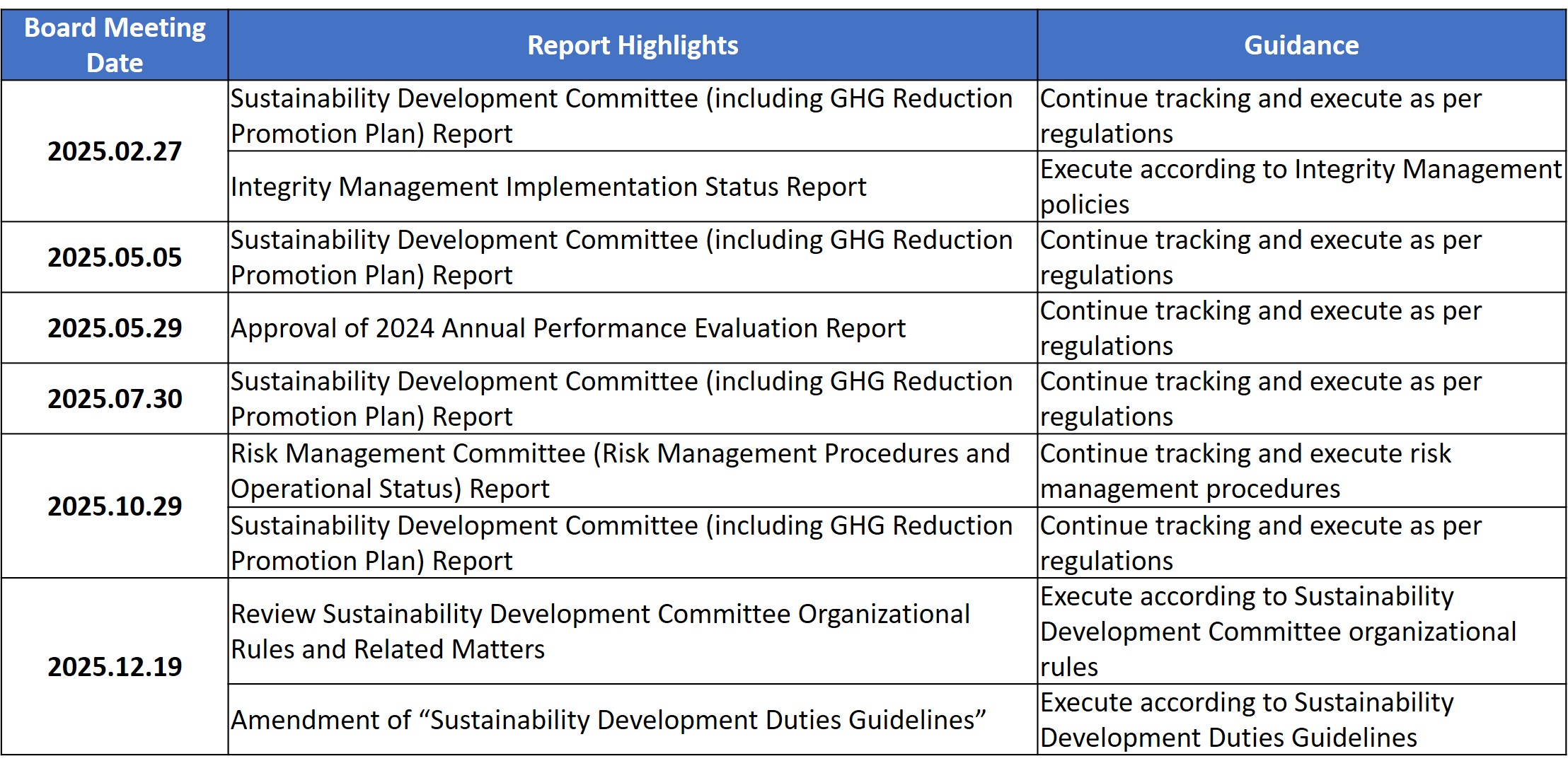
Task: Select guidance cell beside 2025.05.29 row
Action: coord(1259,328)
